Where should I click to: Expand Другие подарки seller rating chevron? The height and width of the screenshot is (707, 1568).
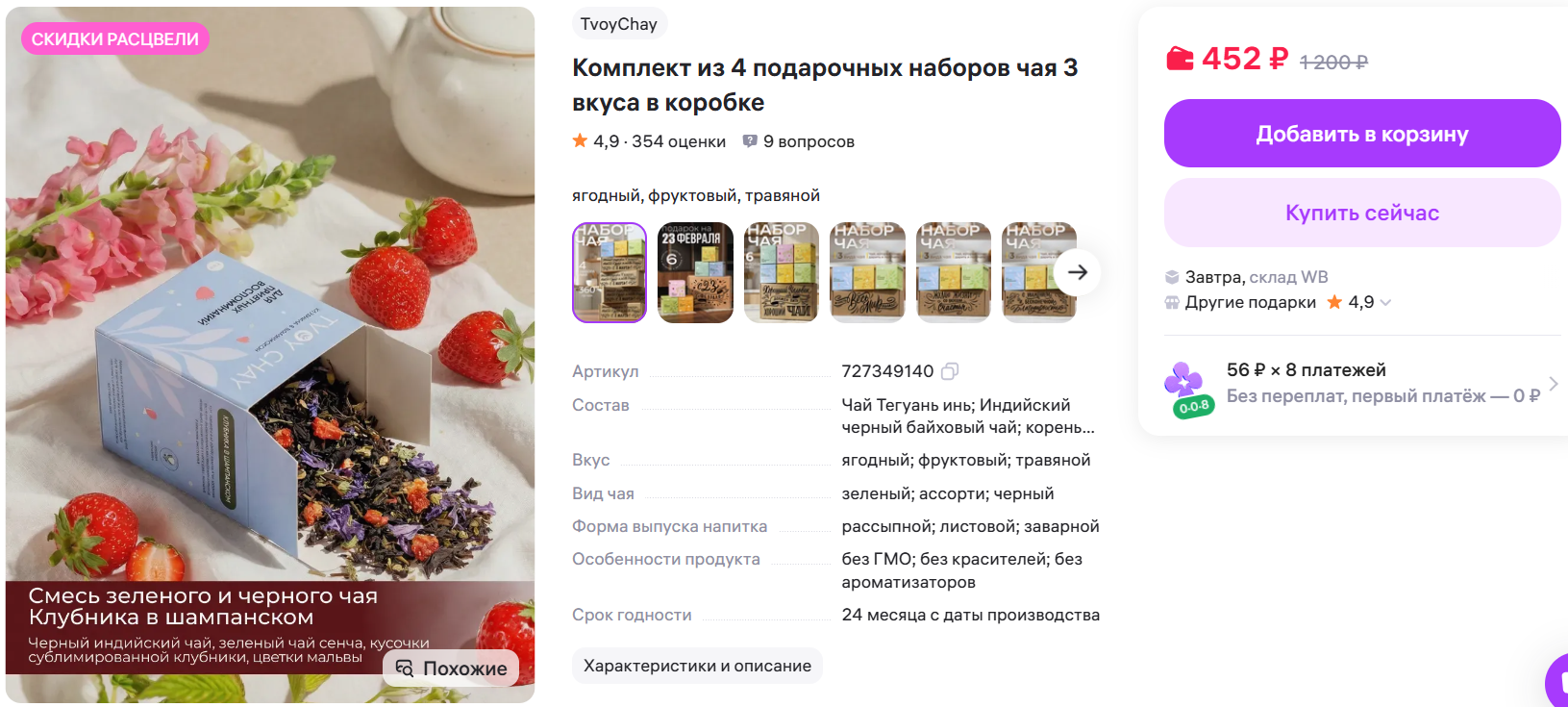(x=1385, y=302)
